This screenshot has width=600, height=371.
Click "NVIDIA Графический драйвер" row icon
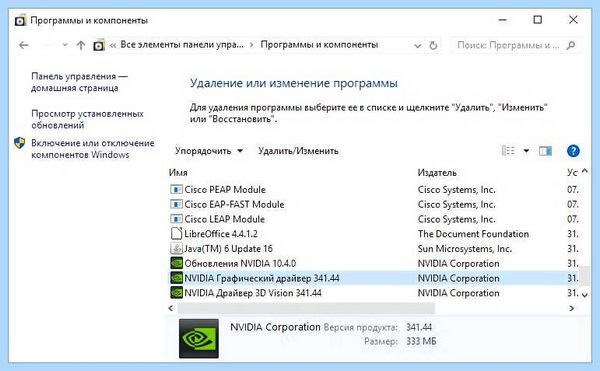176,278
